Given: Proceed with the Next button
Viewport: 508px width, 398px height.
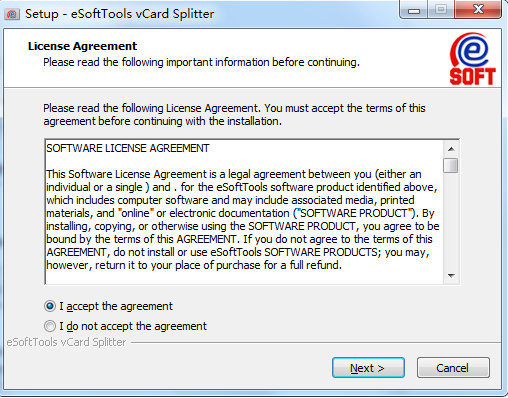Looking at the screenshot, I should point(368,368).
